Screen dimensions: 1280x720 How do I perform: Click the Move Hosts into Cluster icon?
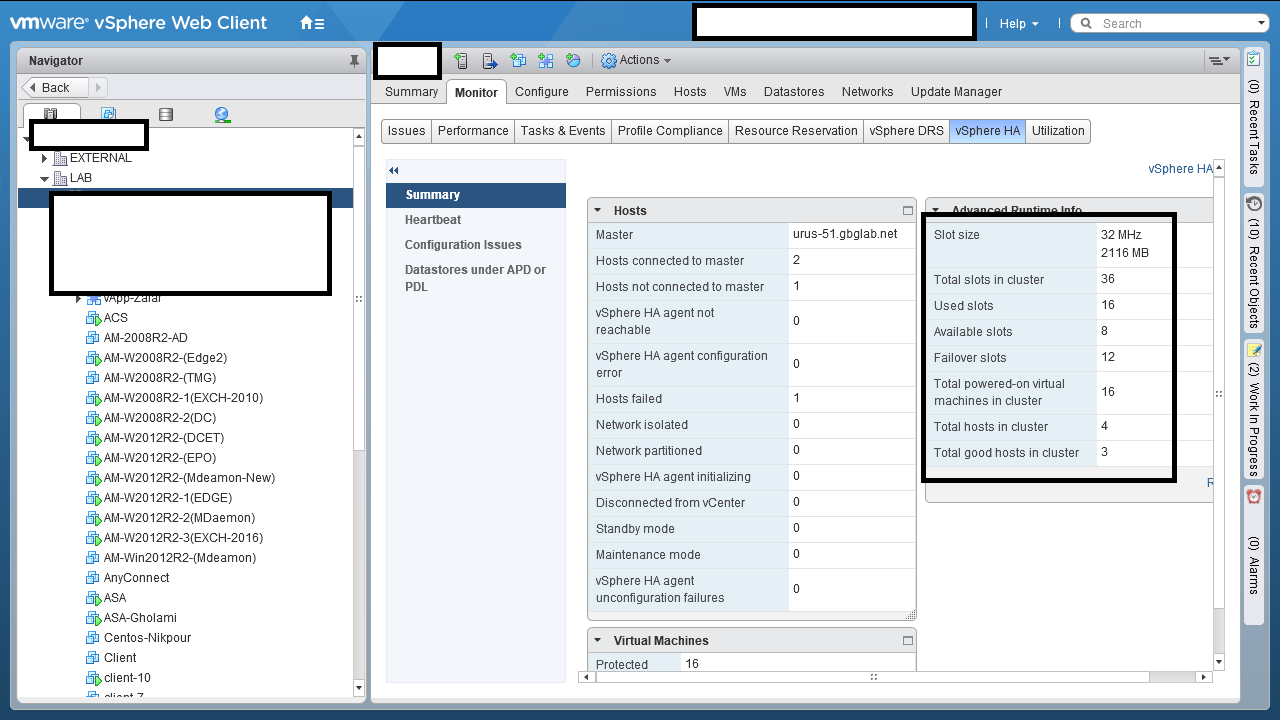pyautogui.click(x=490, y=61)
